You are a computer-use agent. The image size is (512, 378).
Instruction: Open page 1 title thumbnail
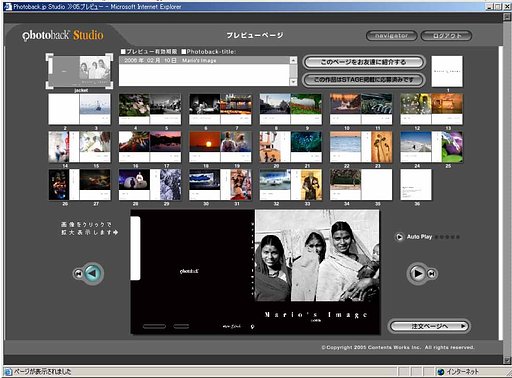point(447,71)
